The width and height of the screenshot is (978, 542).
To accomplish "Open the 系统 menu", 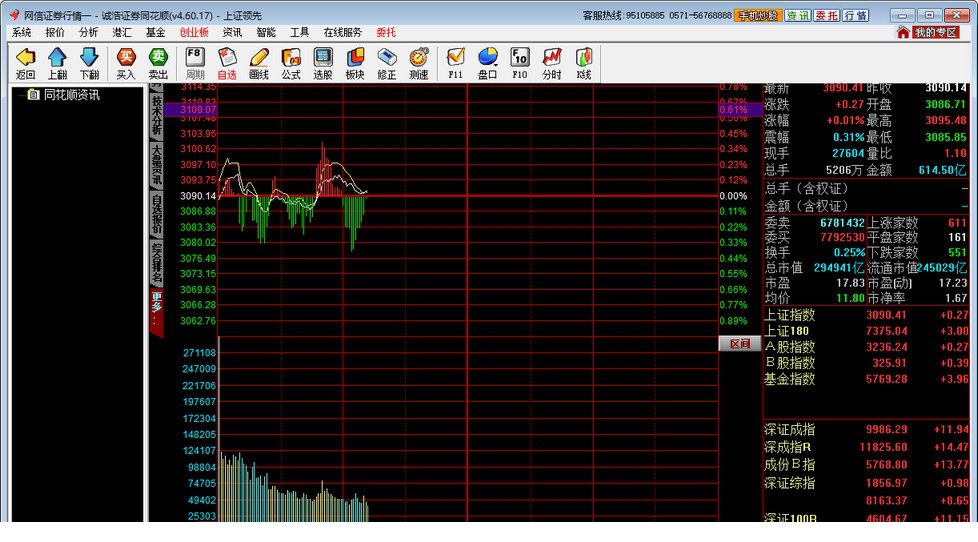I will tap(22, 32).
